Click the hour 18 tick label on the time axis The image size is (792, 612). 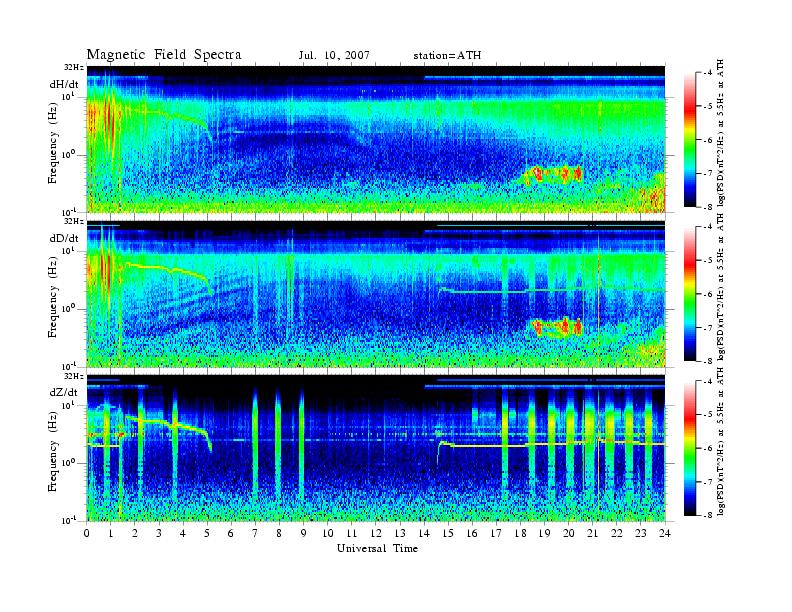click(521, 533)
